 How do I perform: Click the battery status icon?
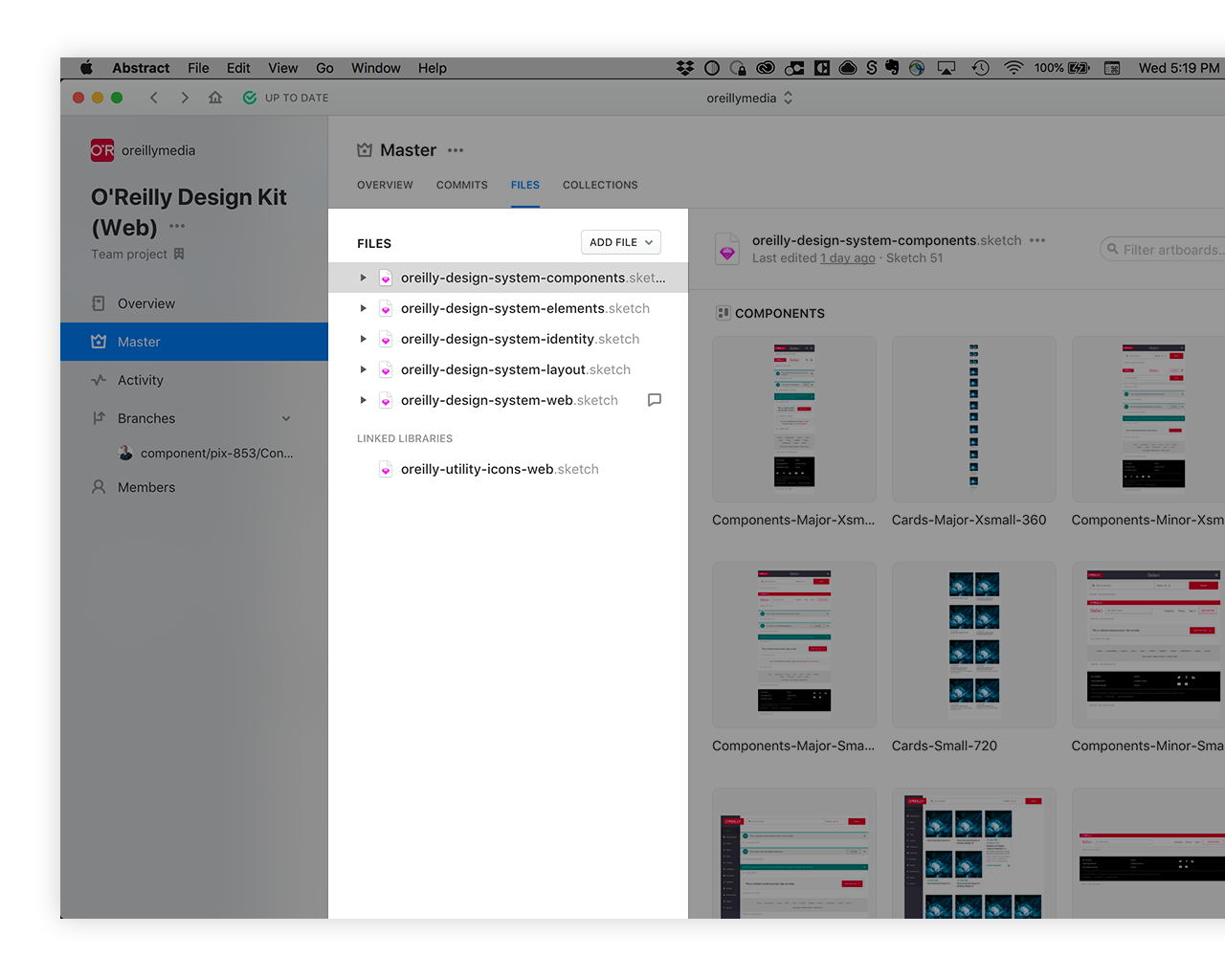[1079, 68]
